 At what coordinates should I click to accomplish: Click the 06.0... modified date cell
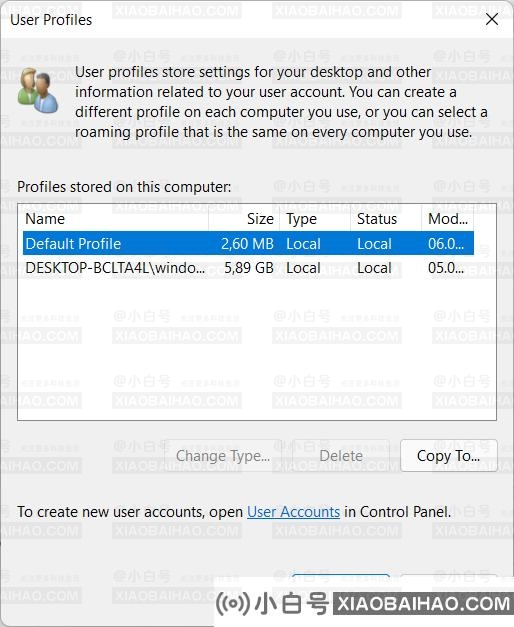pyautogui.click(x=446, y=244)
